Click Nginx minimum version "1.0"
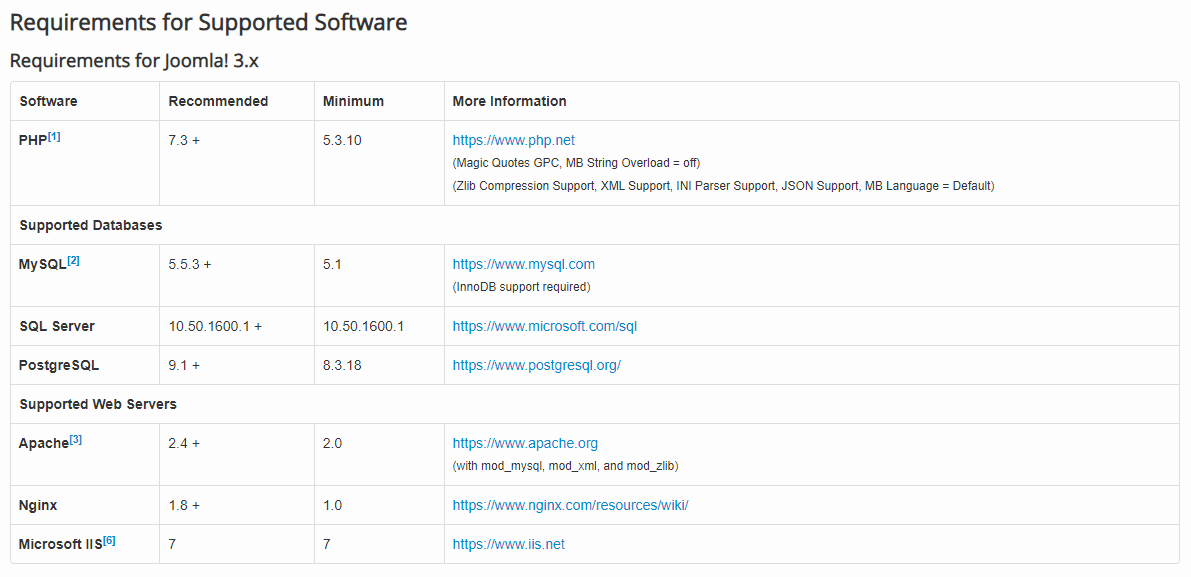The height and width of the screenshot is (577, 1191). pos(332,506)
